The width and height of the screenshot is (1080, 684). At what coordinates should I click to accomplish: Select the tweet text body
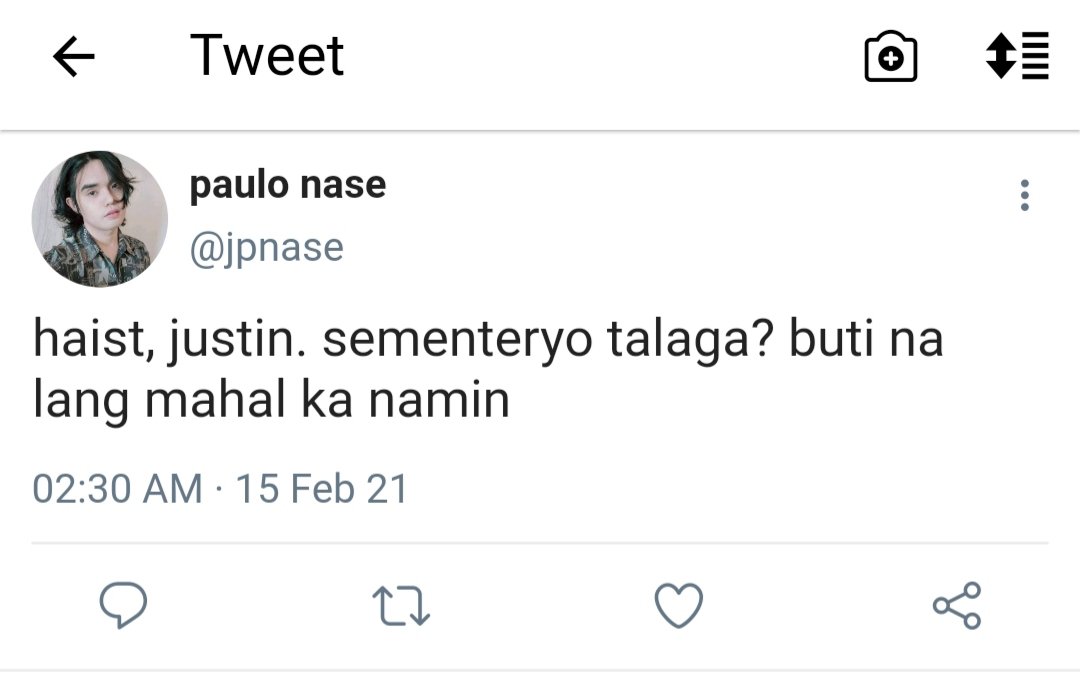click(488, 369)
